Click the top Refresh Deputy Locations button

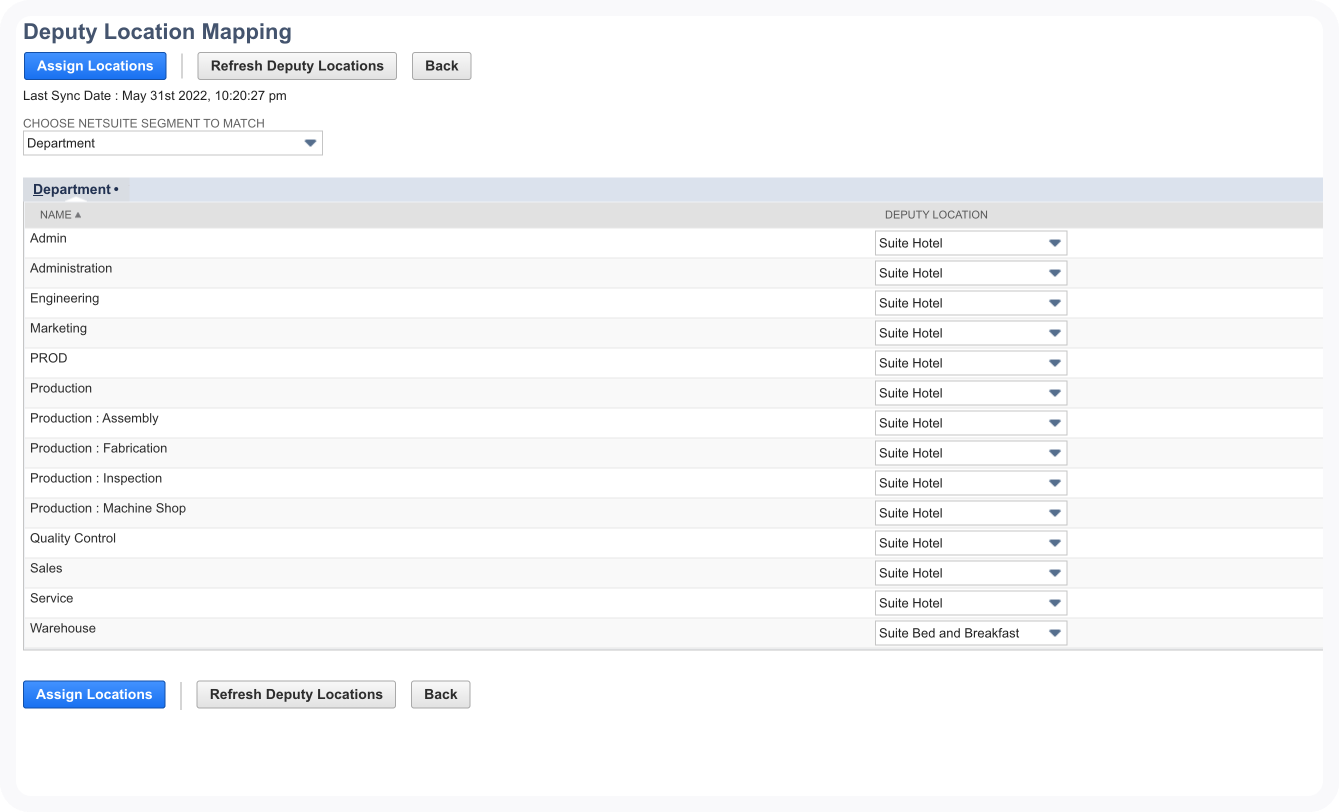coord(297,66)
